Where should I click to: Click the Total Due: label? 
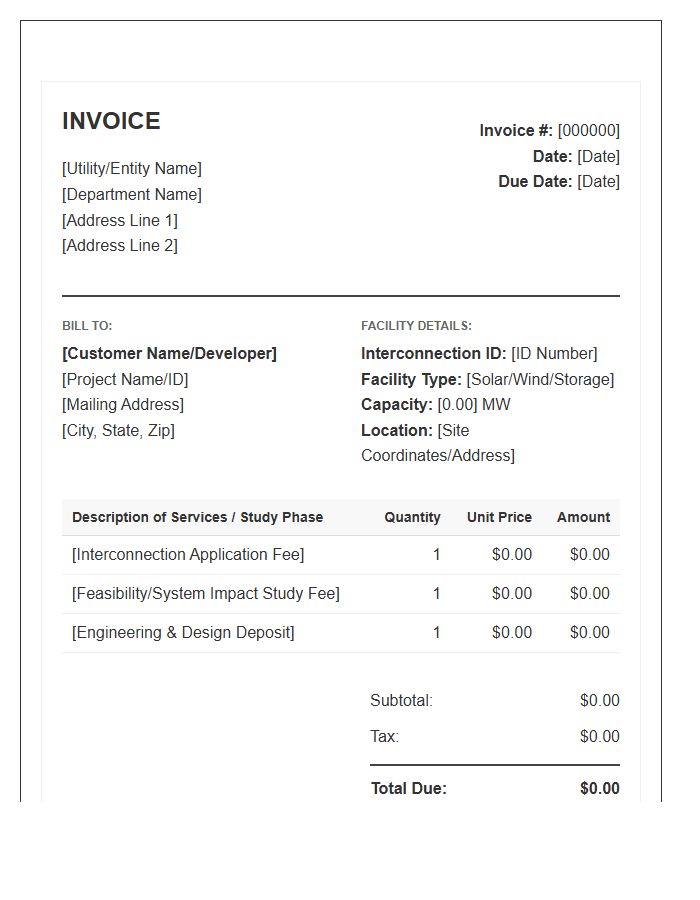pyautogui.click(x=409, y=789)
